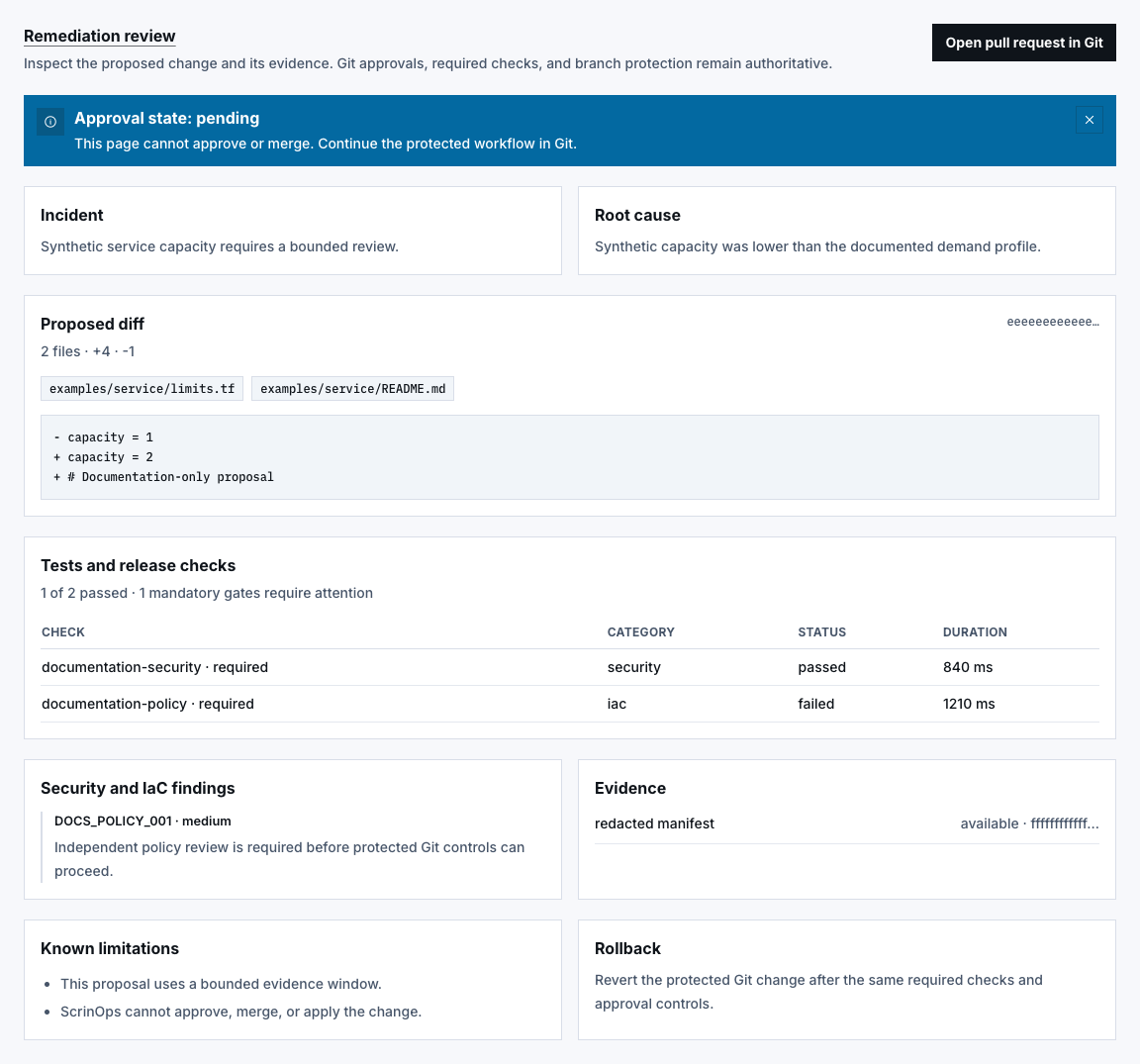
Task: Click the documentation-security · required check row
Action: [x=570, y=667]
